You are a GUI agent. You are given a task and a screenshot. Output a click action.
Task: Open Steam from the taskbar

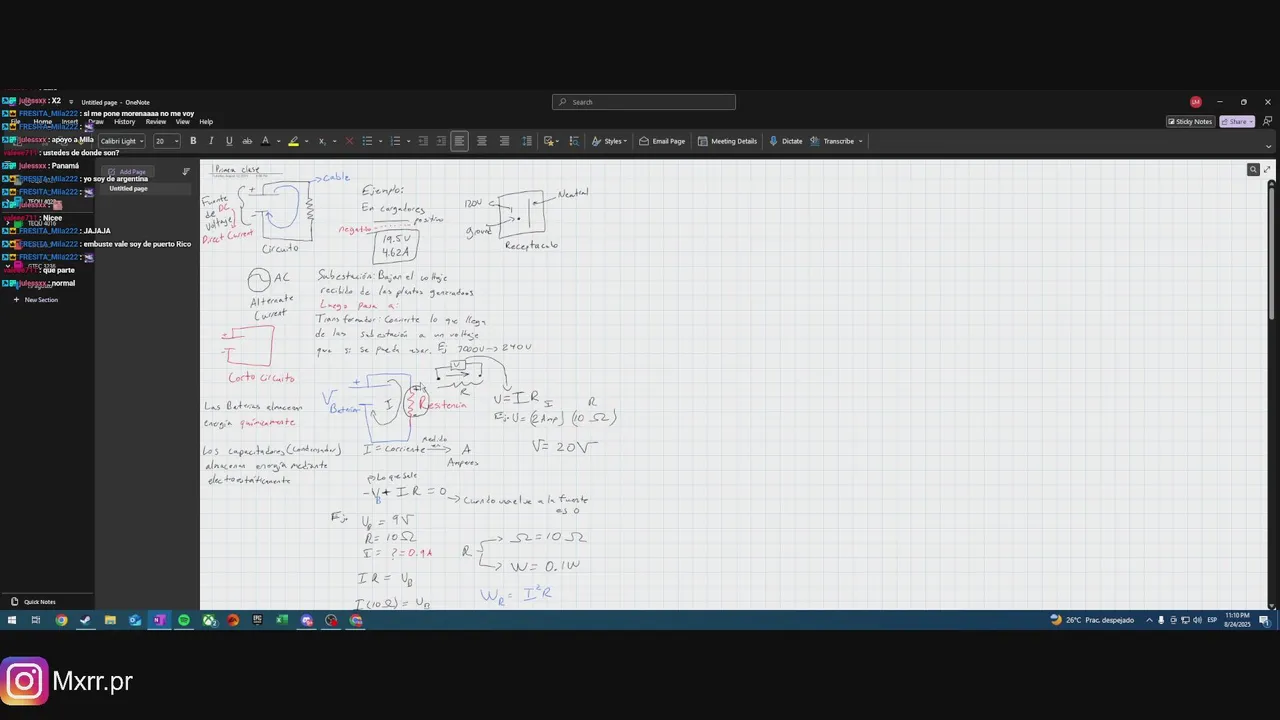tap(86, 620)
